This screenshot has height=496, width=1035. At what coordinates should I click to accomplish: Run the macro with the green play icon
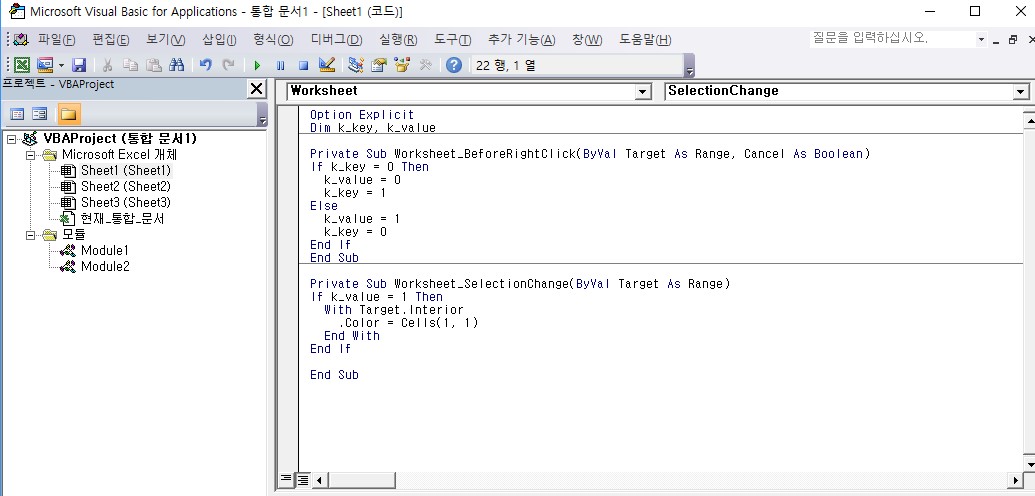(x=257, y=65)
